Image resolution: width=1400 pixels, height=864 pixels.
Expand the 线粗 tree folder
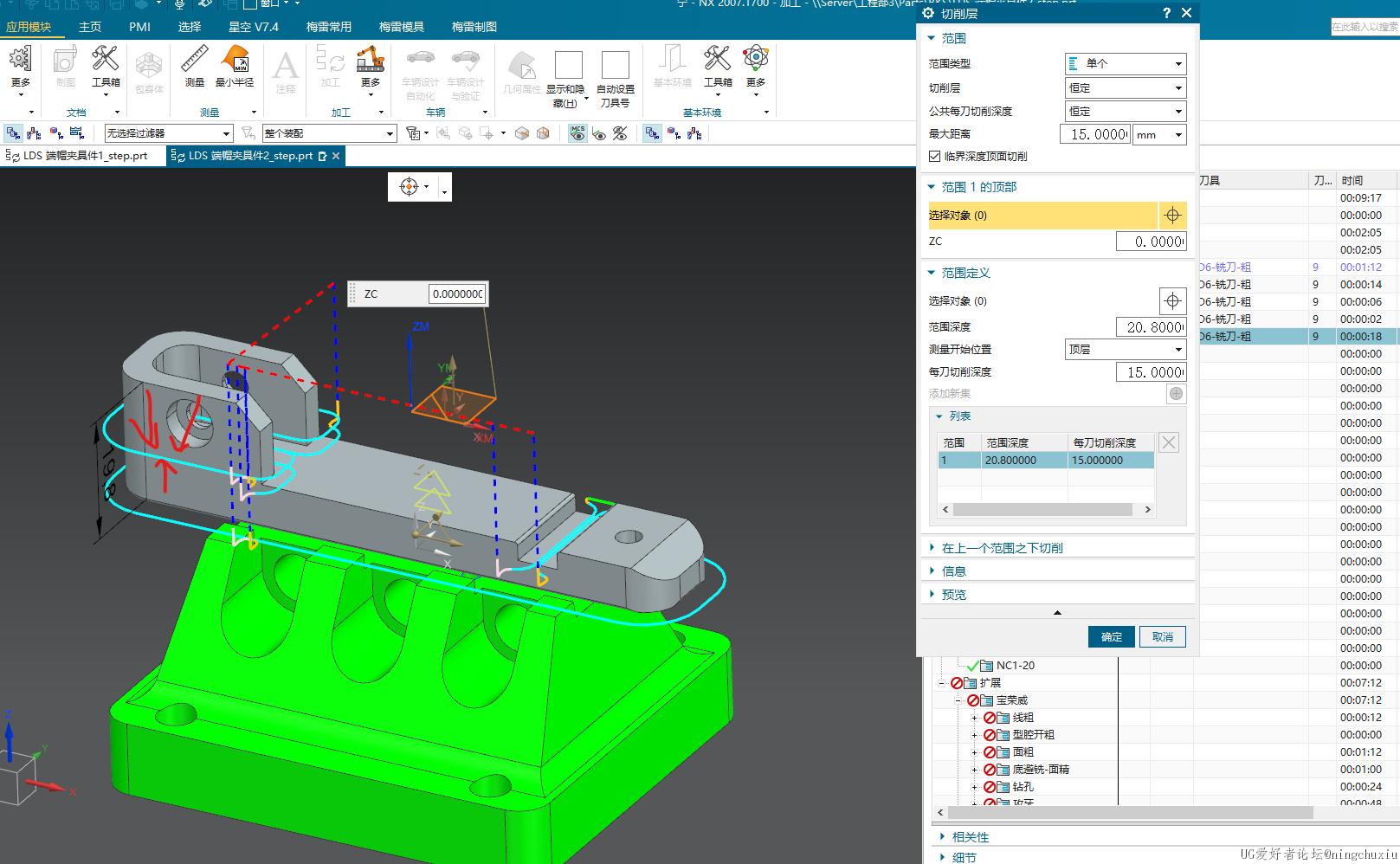(975, 718)
